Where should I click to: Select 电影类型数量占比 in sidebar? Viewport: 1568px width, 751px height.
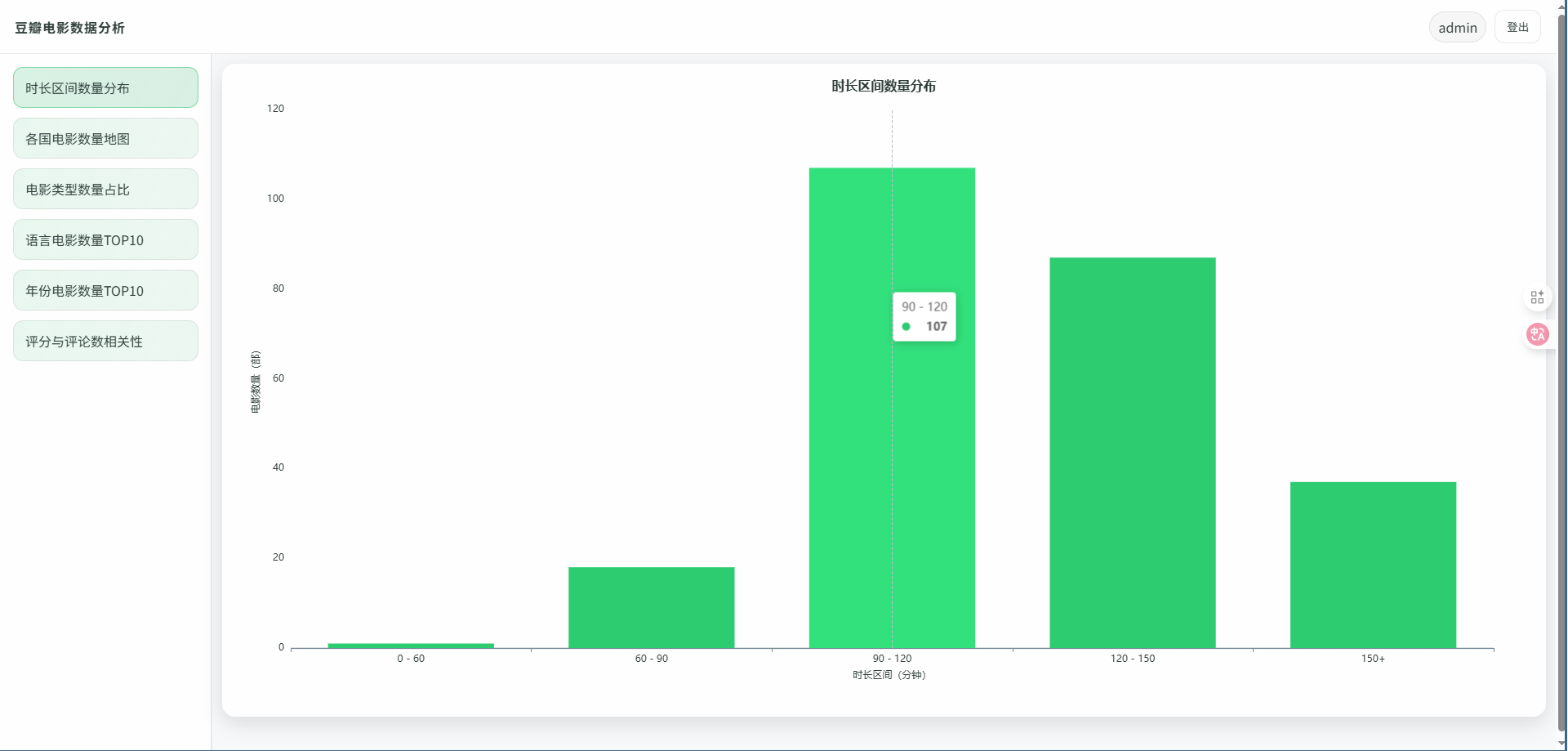click(x=105, y=190)
